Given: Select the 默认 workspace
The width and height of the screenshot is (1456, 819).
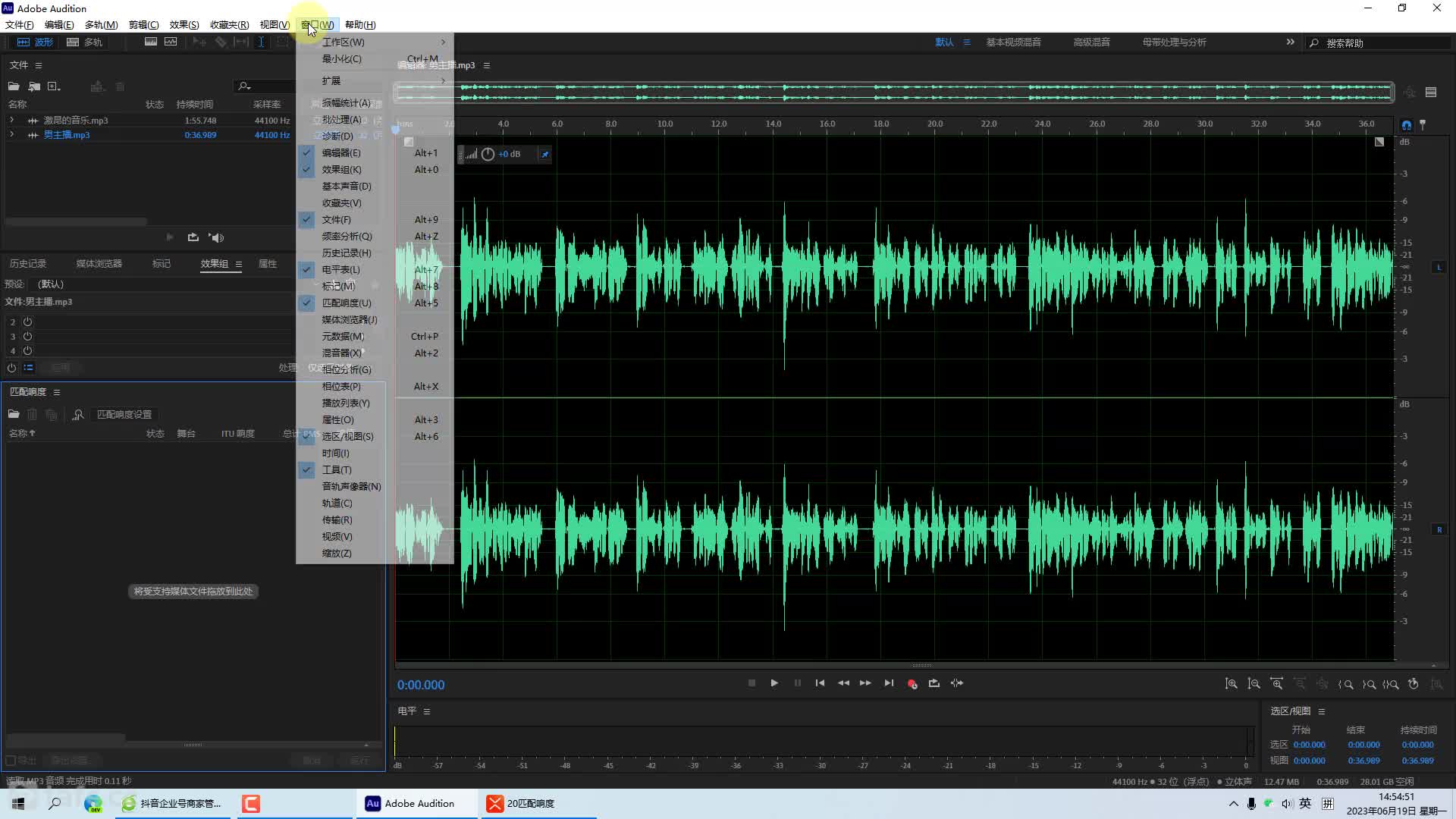Looking at the screenshot, I should 944,42.
